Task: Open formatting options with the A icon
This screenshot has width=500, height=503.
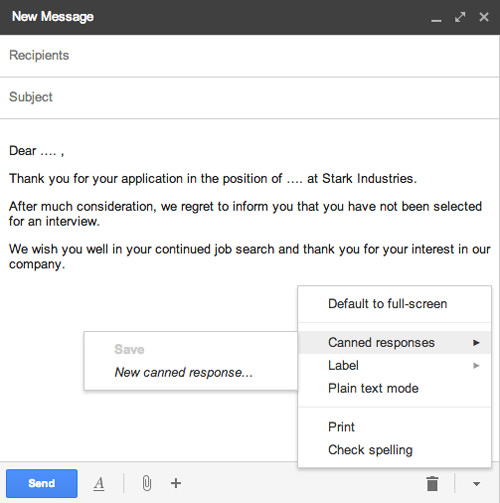Action: tap(99, 483)
